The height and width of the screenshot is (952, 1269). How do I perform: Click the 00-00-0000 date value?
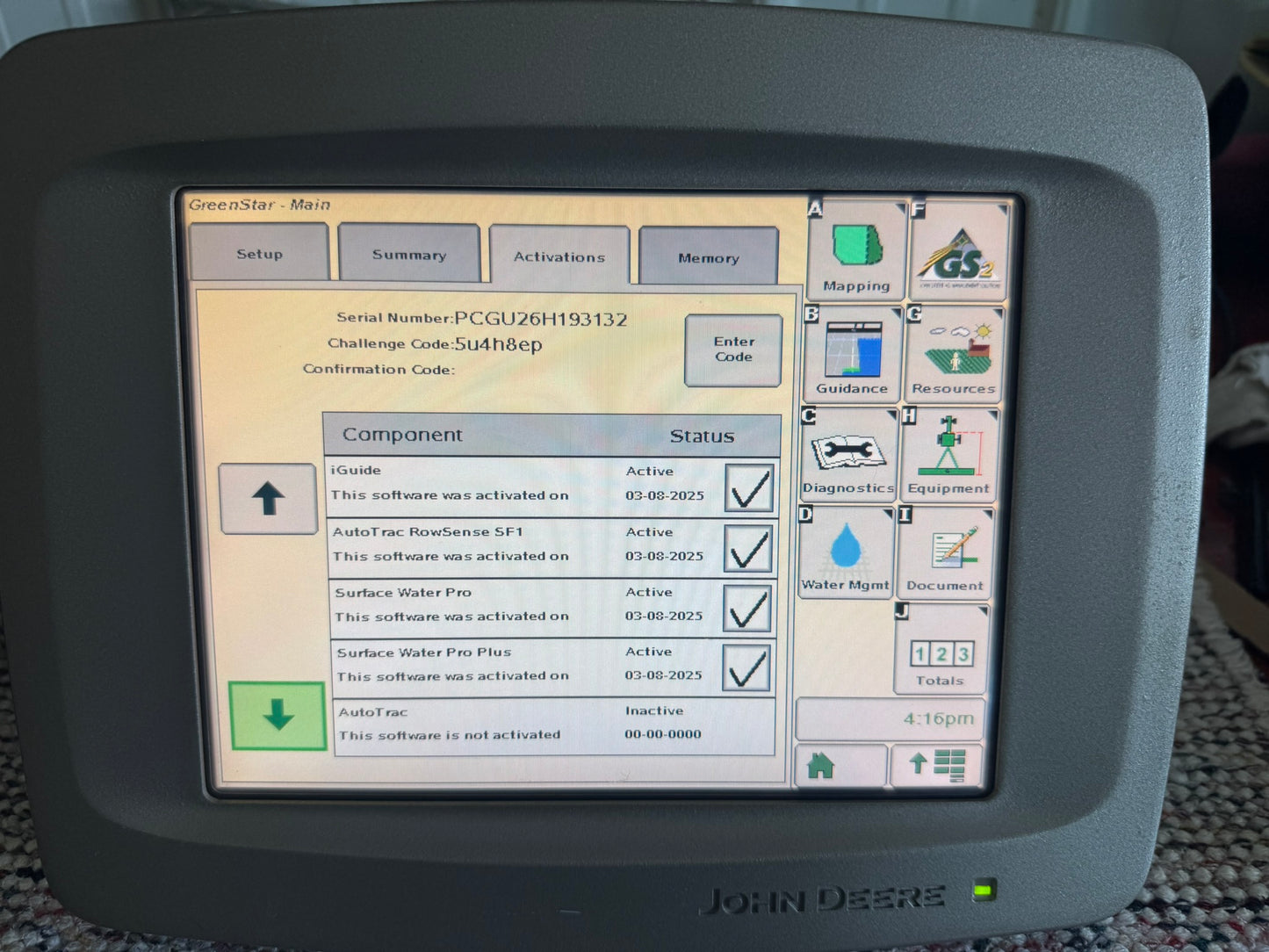coord(663,734)
